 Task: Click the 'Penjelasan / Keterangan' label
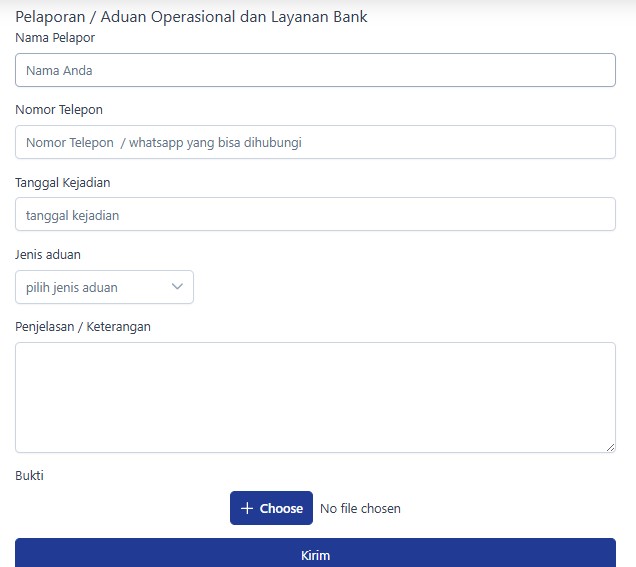pos(83,326)
